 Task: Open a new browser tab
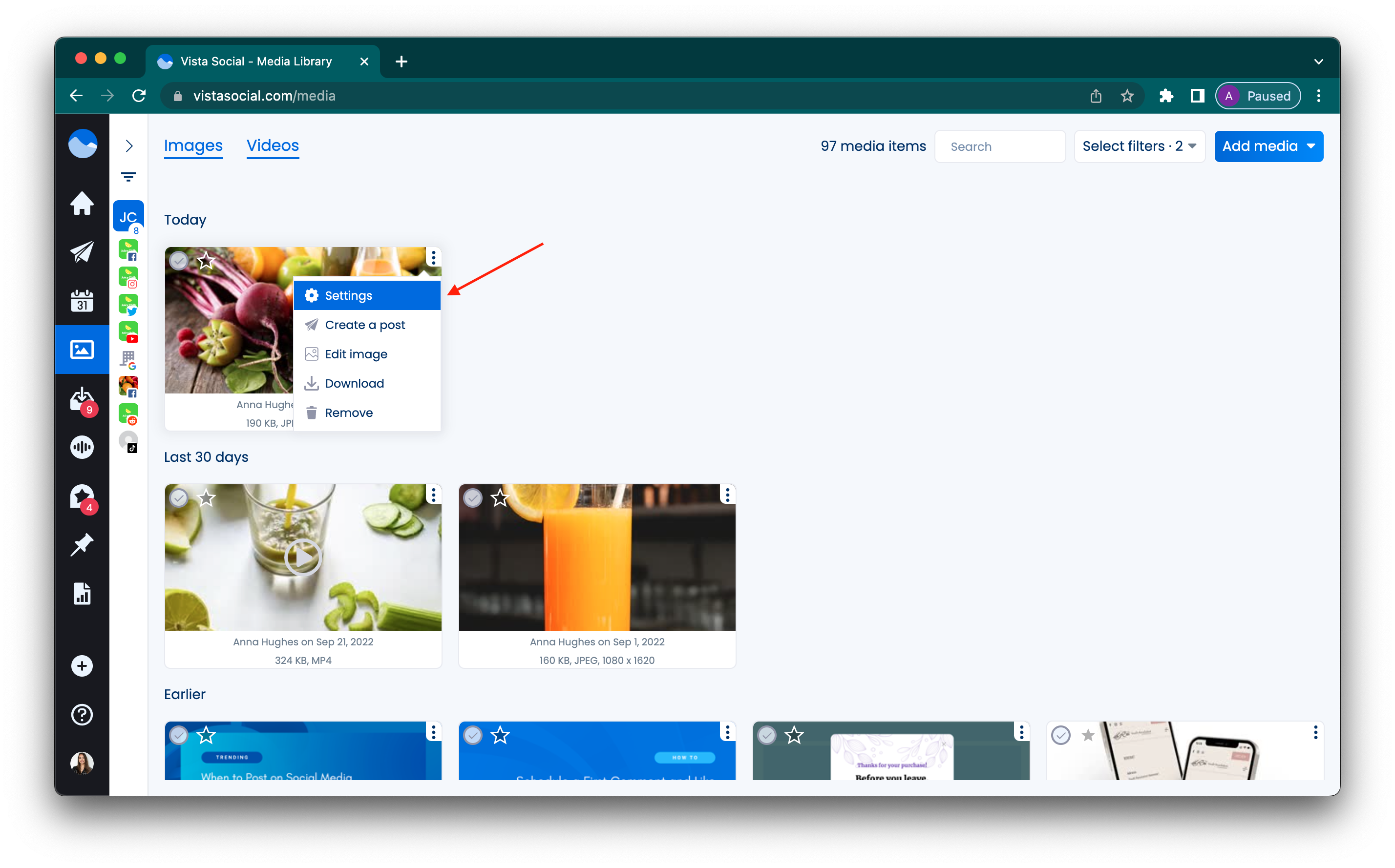tap(402, 62)
